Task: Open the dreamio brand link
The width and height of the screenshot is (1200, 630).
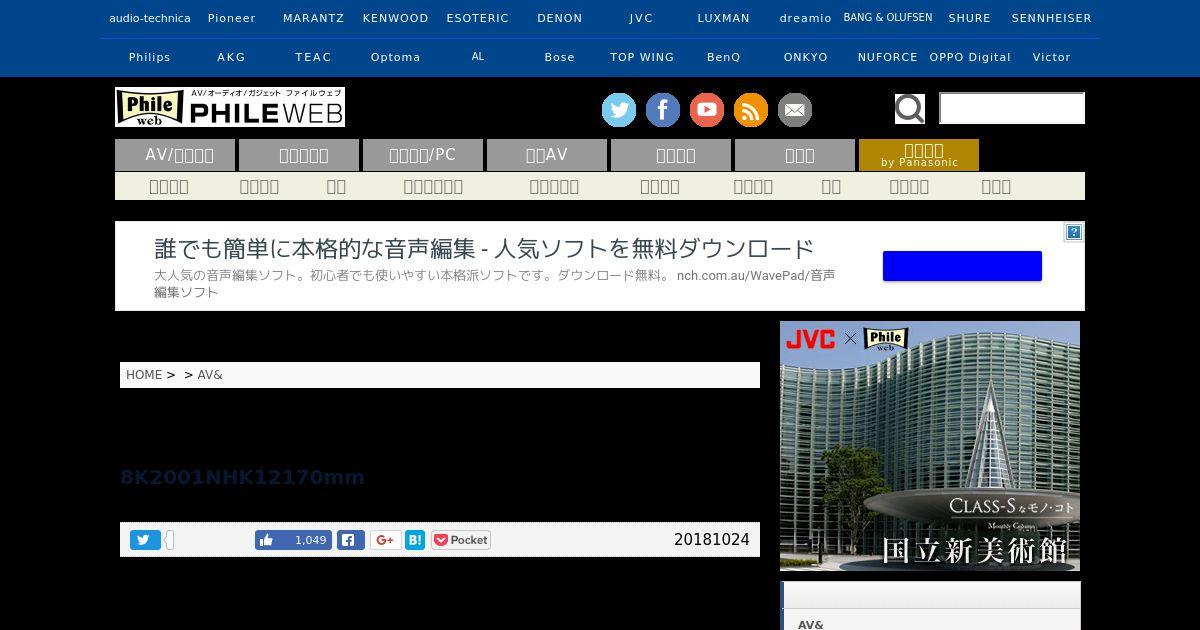Action: click(x=806, y=18)
